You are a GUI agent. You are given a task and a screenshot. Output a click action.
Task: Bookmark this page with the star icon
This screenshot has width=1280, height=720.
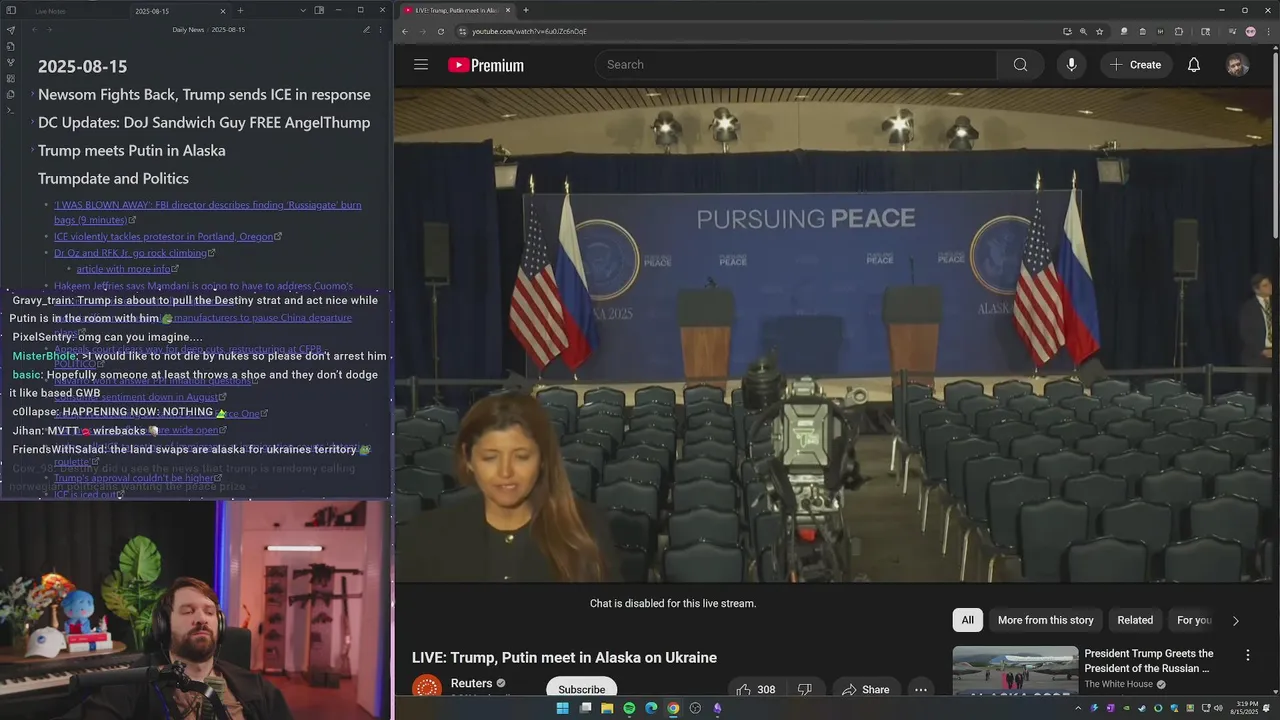click(x=1099, y=31)
